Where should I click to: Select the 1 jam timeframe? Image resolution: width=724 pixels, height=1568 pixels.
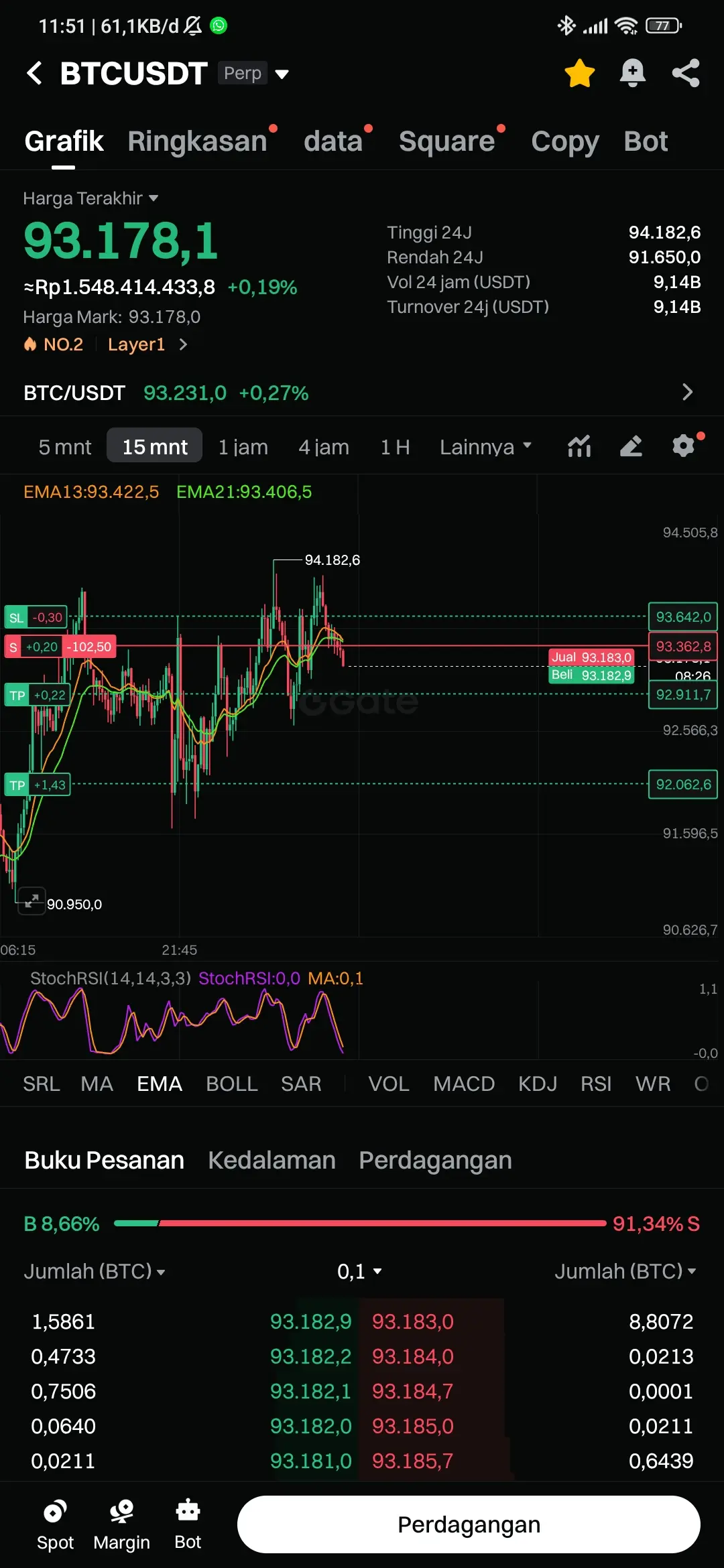point(243,447)
